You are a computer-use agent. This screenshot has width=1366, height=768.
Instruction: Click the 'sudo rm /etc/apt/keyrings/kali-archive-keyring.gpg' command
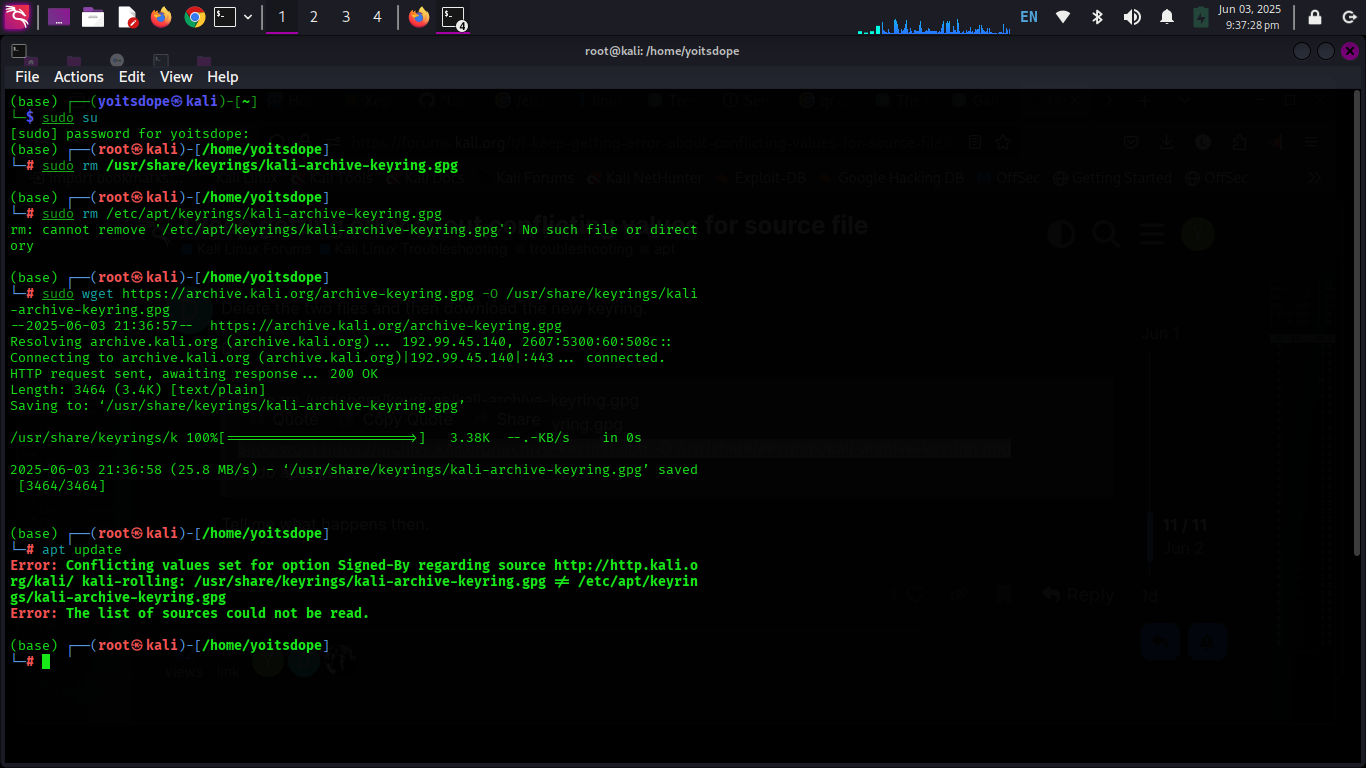(x=242, y=213)
